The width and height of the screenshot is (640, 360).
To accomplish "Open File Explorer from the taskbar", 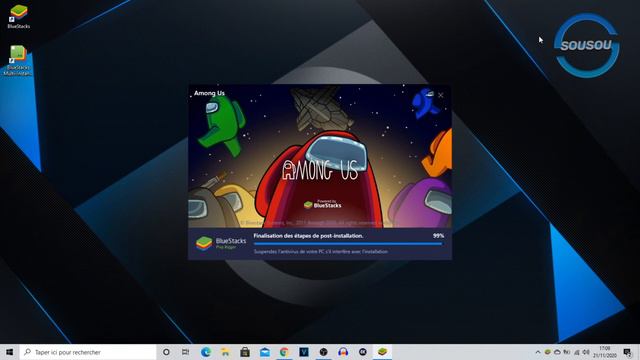I will [225, 352].
